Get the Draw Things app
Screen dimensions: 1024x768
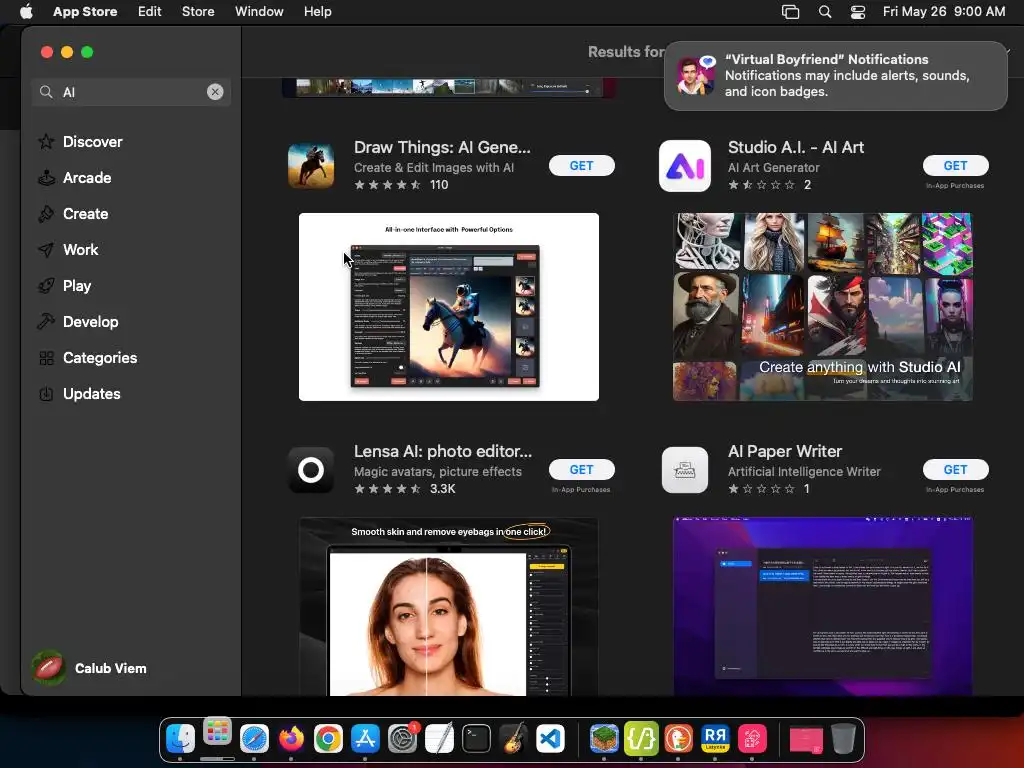coord(581,166)
